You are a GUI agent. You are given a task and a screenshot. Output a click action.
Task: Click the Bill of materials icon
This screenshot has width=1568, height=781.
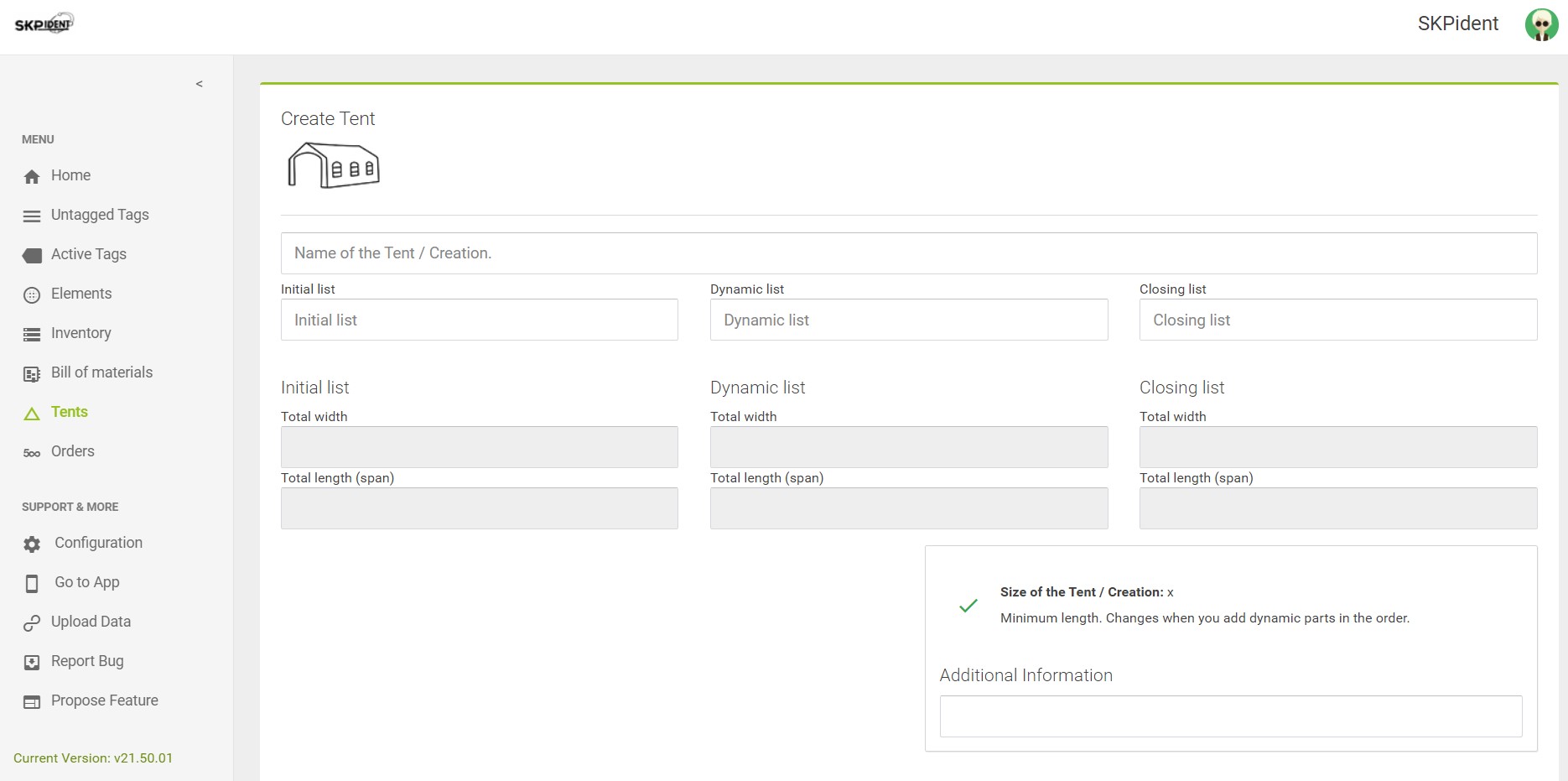click(x=32, y=373)
